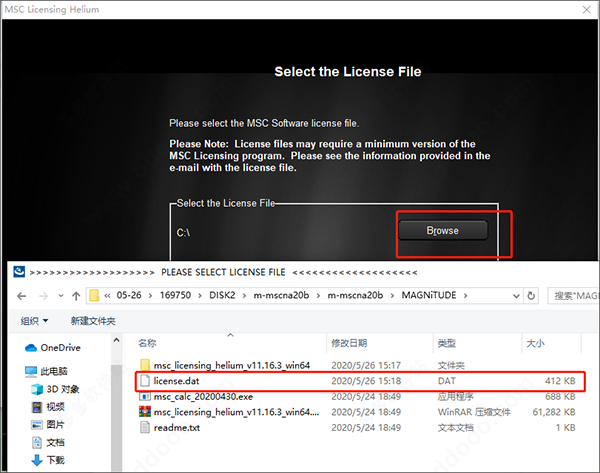Go up one folder level
This screenshot has height=473, width=600.
point(76,296)
